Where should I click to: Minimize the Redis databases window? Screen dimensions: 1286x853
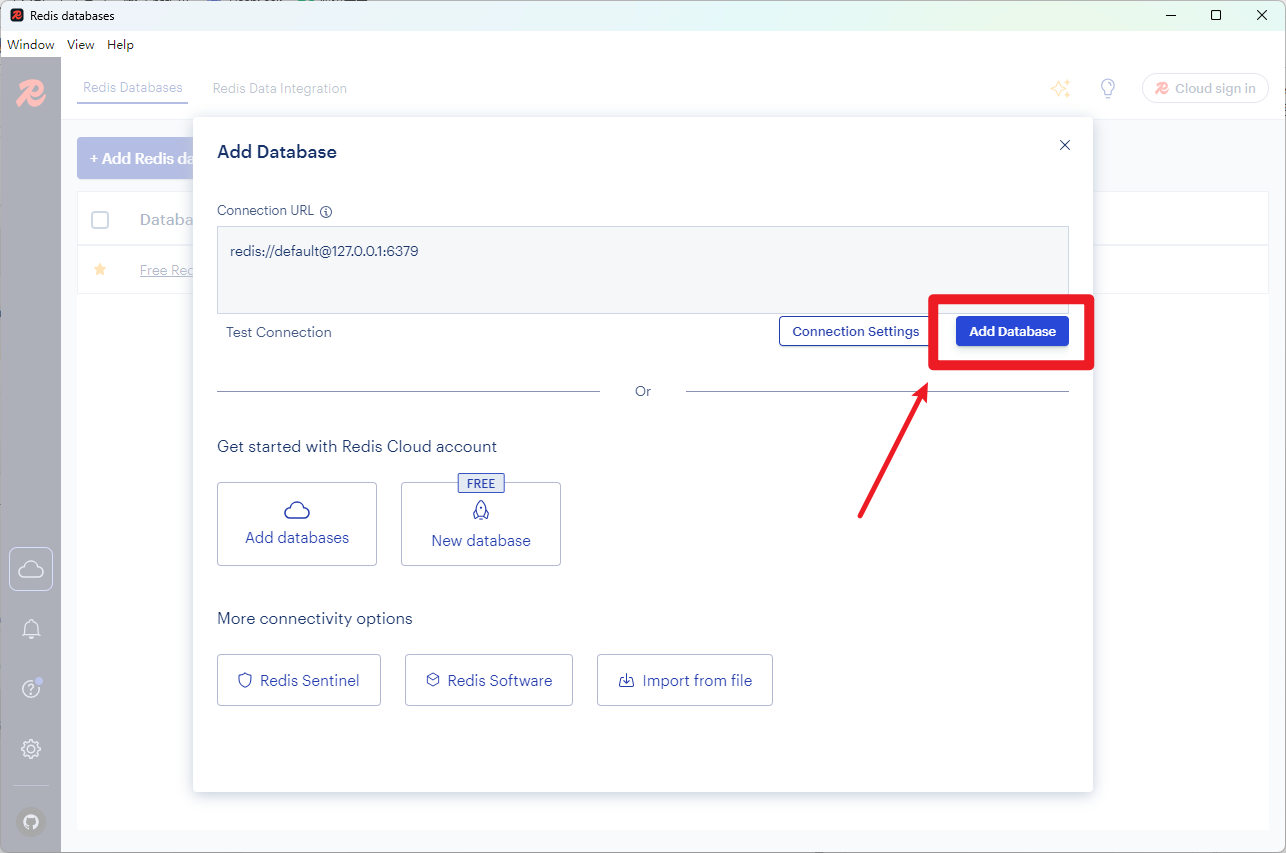(1171, 15)
